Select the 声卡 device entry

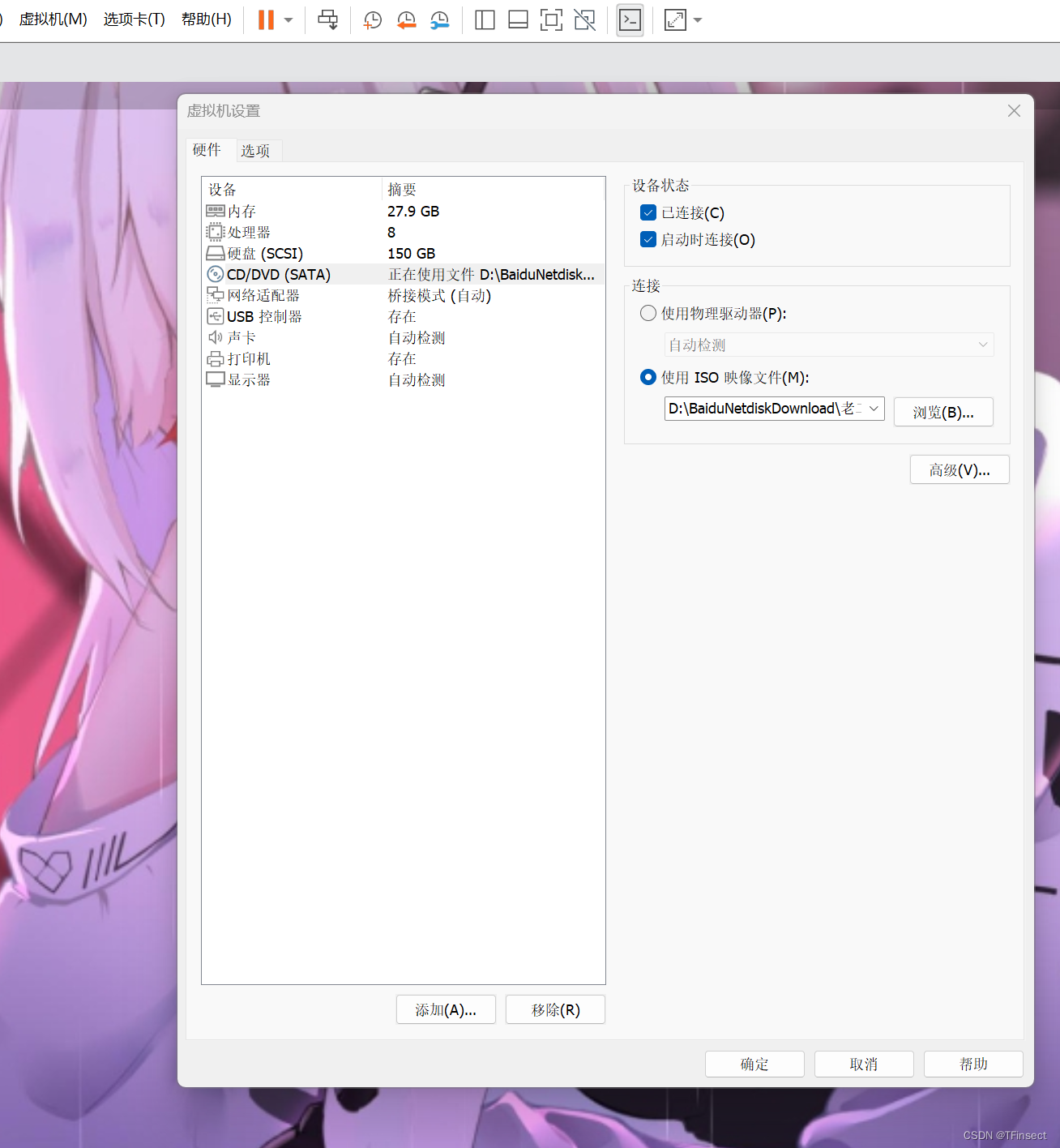241,337
